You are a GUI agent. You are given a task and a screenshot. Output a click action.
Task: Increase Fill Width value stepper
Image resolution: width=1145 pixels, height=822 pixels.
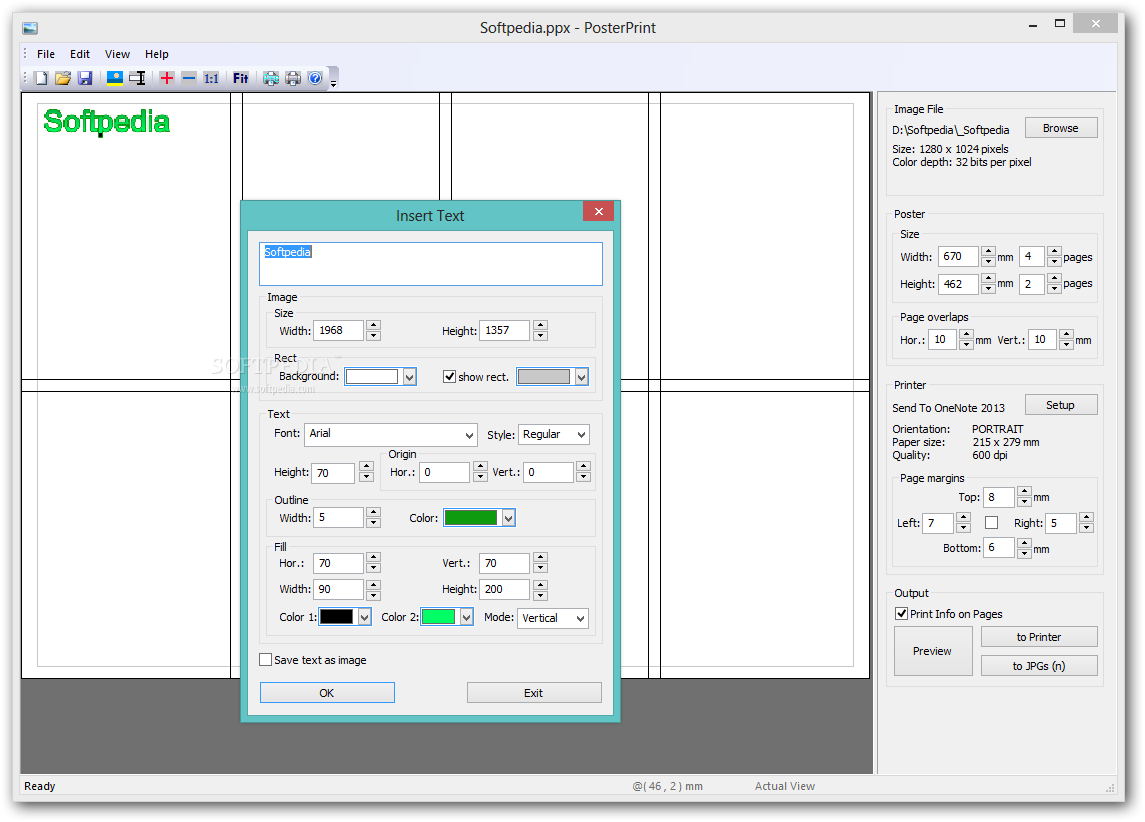coord(373,584)
